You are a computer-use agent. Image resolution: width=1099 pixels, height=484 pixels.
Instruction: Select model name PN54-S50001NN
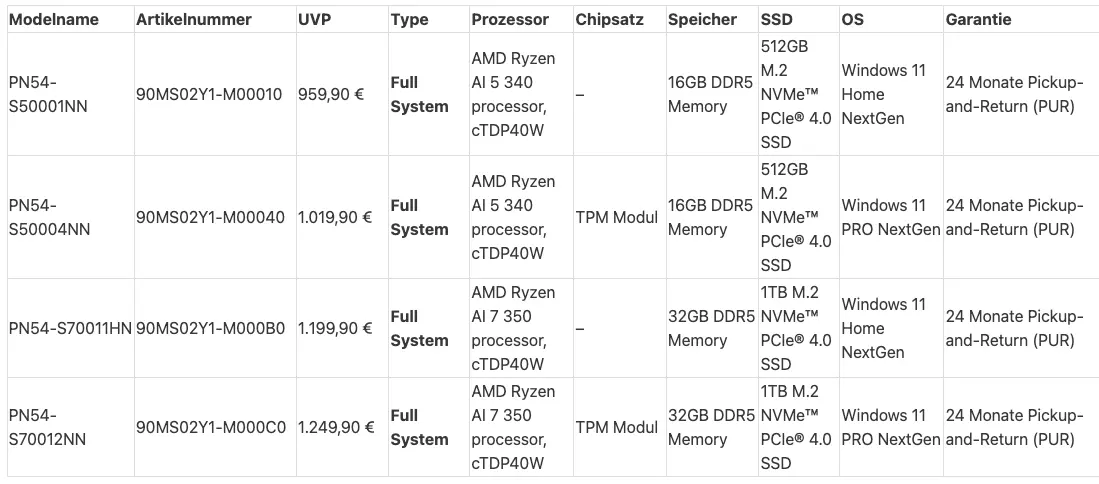click(x=48, y=95)
